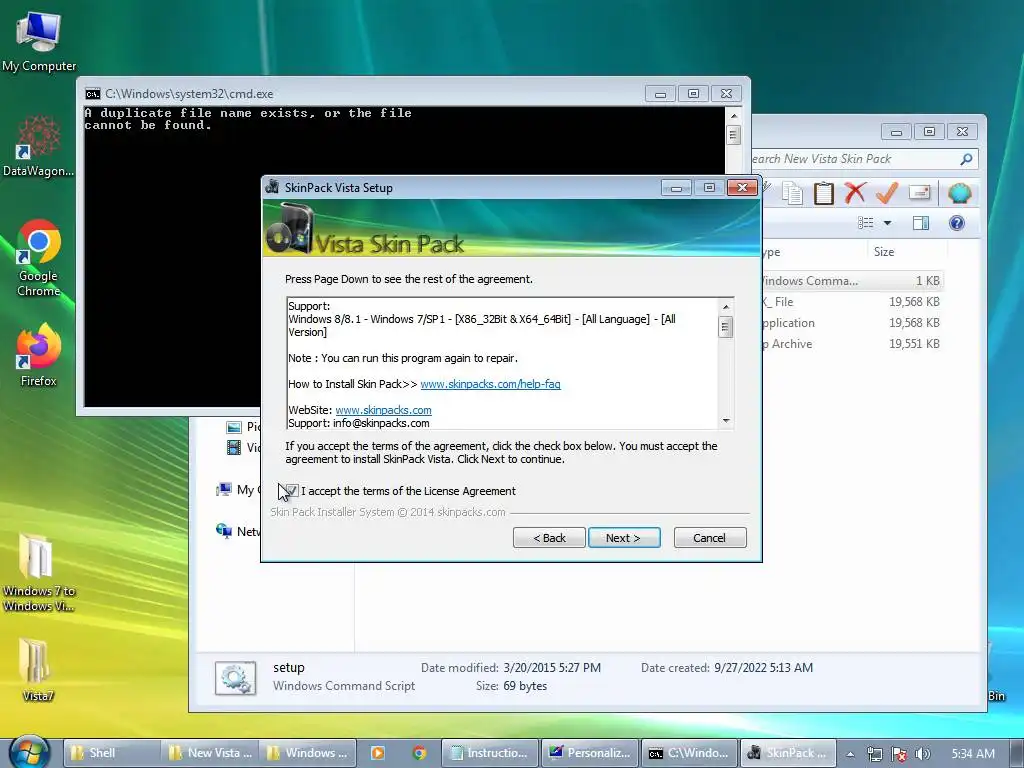The image size is (1024, 768).
Task: Switch to Instructions taskbar item
Action: (x=490, y=753)
